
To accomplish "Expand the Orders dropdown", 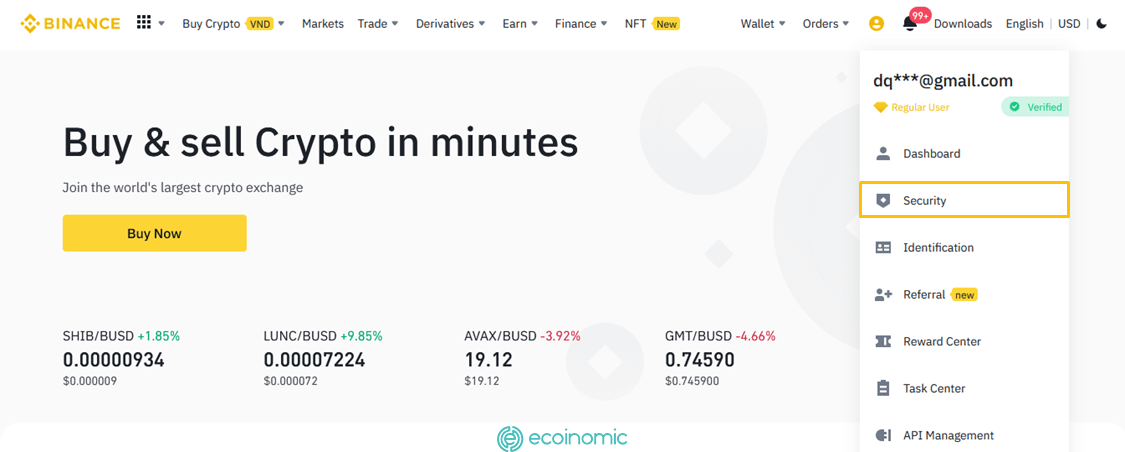I will click(826, 23).
